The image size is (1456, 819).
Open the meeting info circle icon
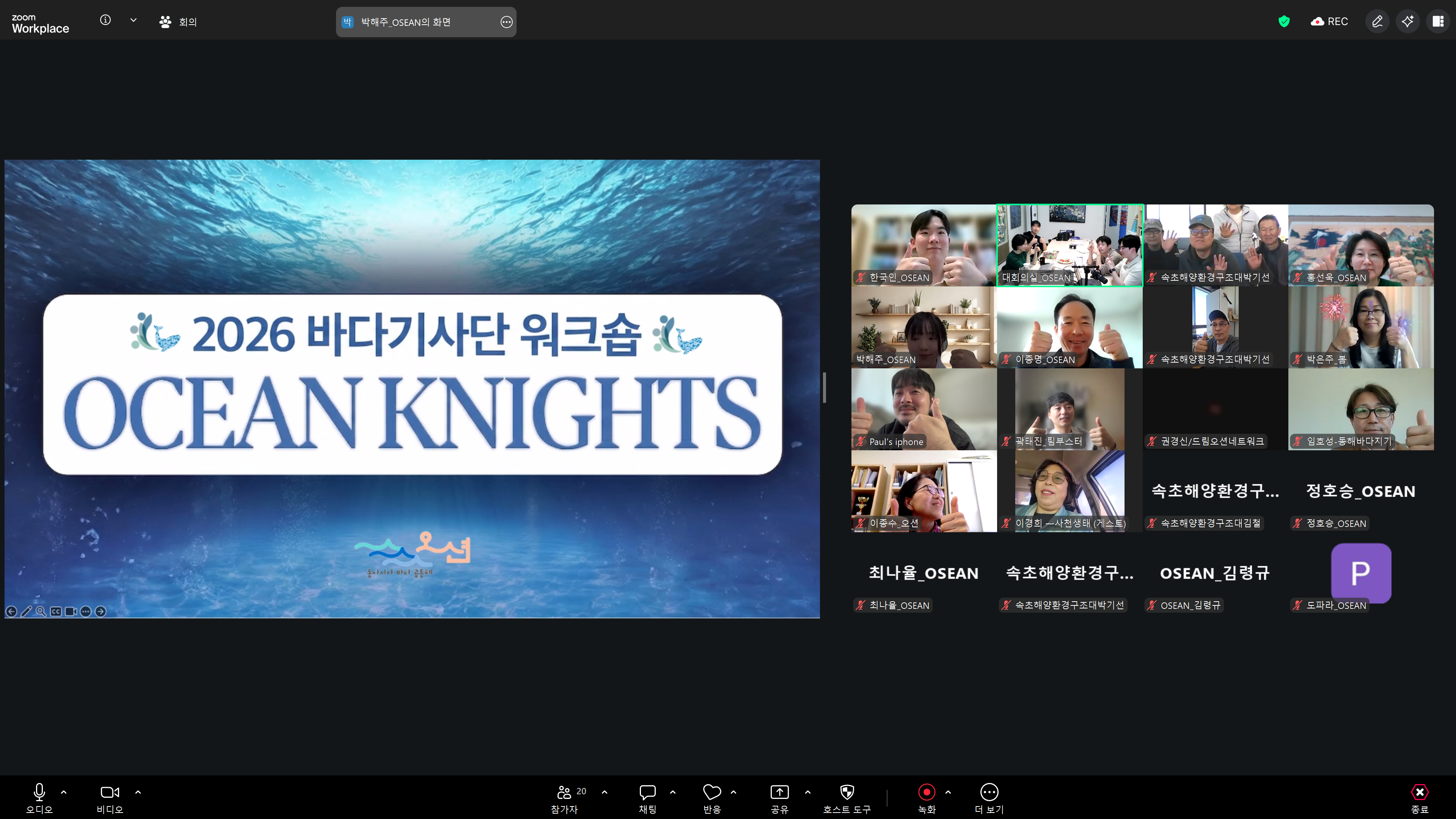point(105,20)
